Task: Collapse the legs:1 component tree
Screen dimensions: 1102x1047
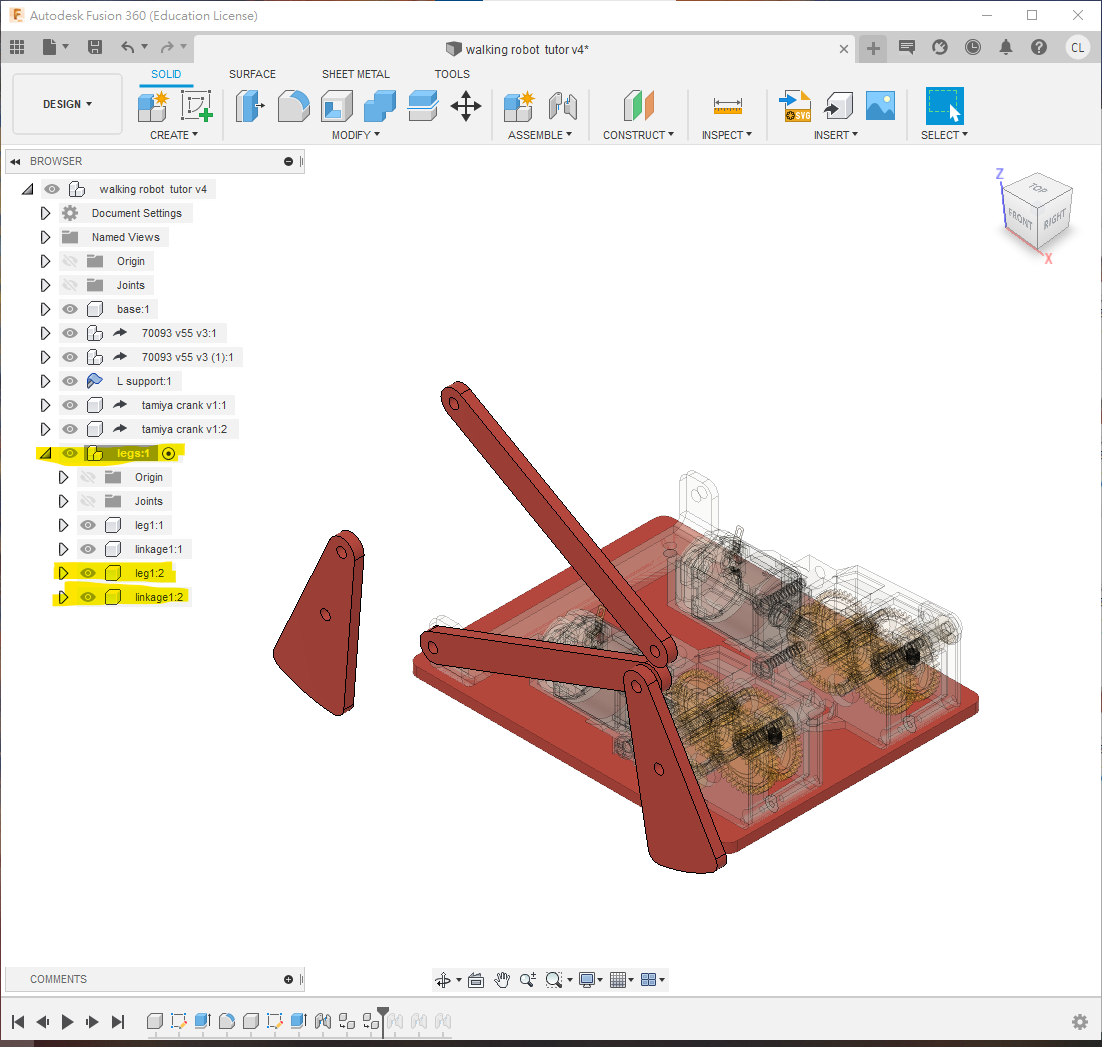Action: [x=45, y=453]
